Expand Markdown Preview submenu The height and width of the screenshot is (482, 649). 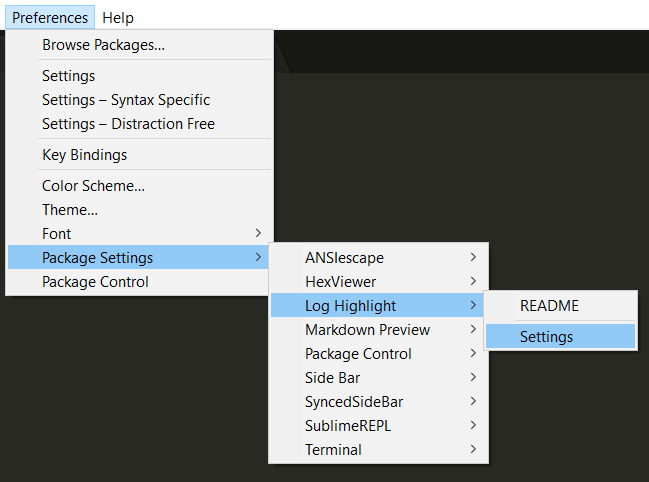pyautogui.click(x=379, y=329)
